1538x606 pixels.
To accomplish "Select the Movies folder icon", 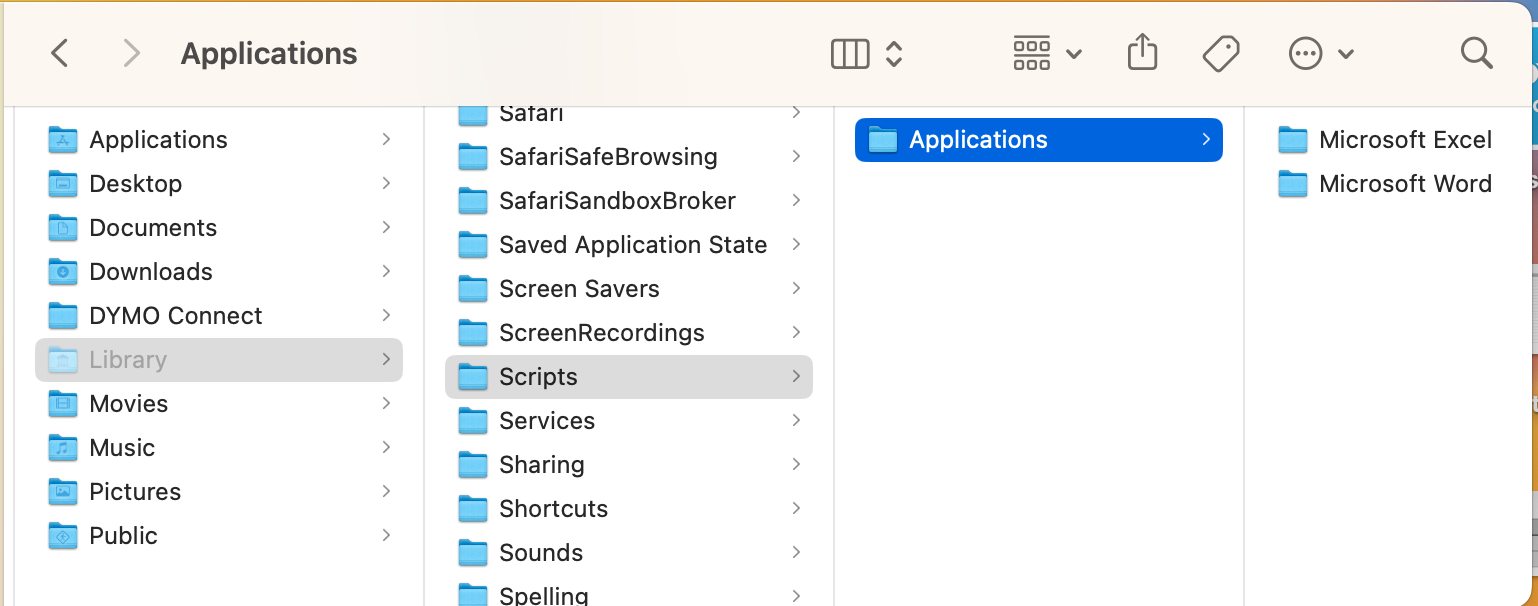I will click(x=63, y=404).
